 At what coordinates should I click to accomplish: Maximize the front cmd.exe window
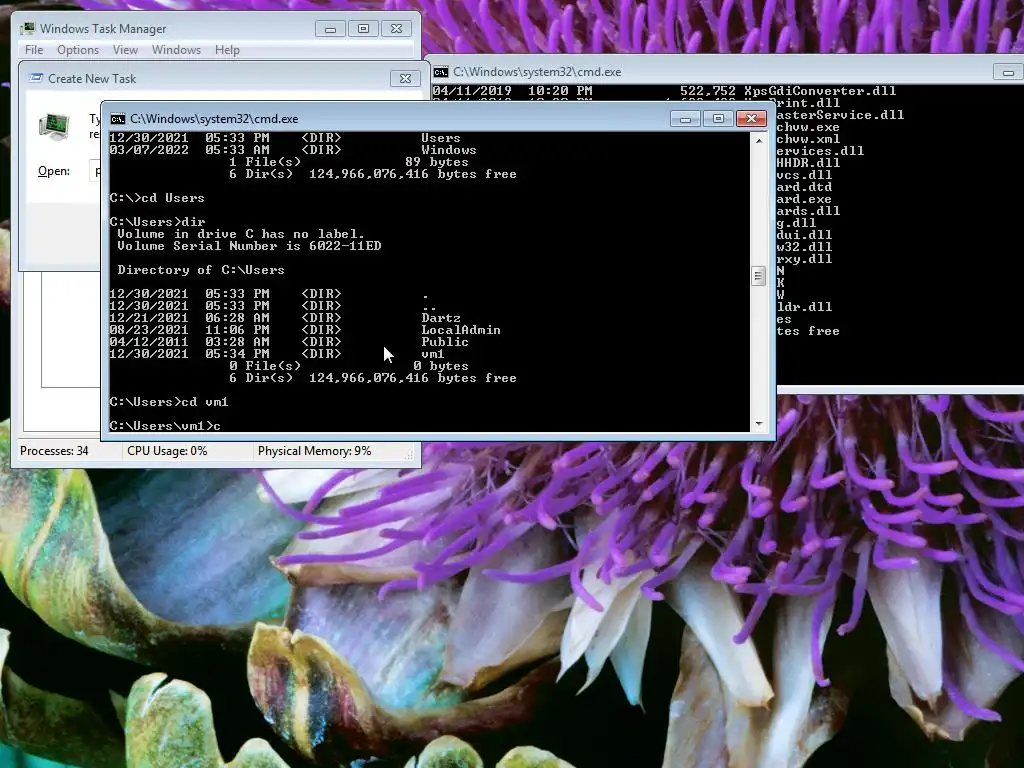click(718, 118)
